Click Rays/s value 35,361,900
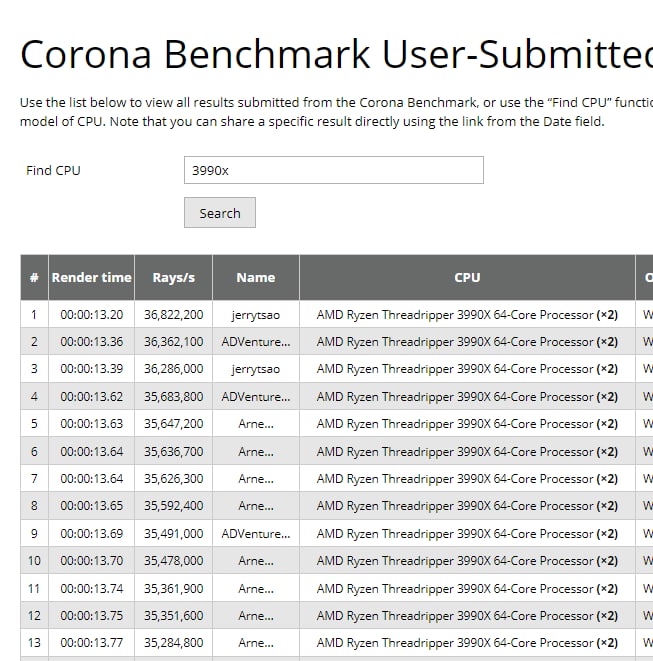This screenshot has width=653, height=661. coord(173,588)
